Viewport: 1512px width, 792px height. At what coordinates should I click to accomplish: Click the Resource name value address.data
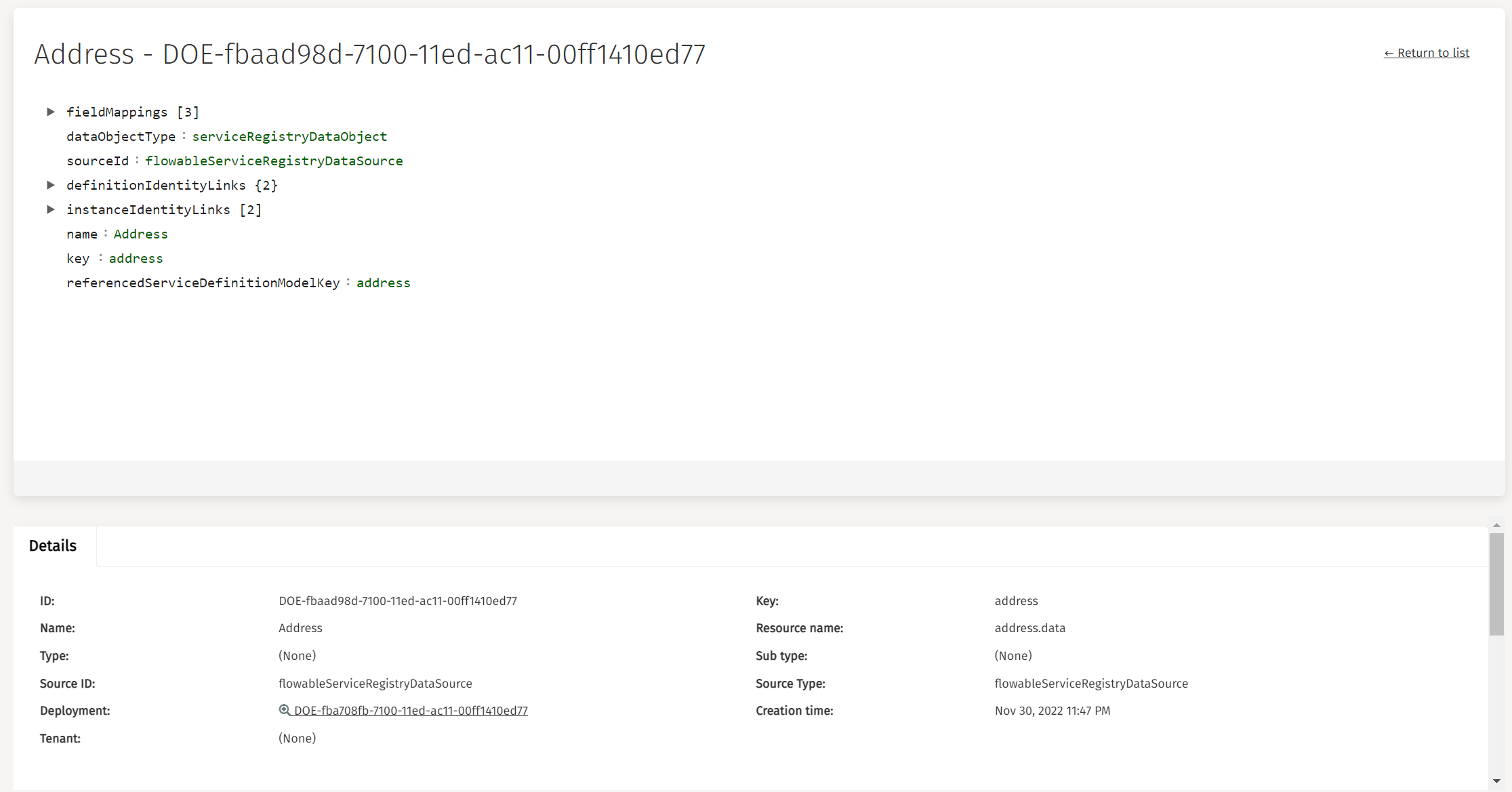(x=1029, y=628)
